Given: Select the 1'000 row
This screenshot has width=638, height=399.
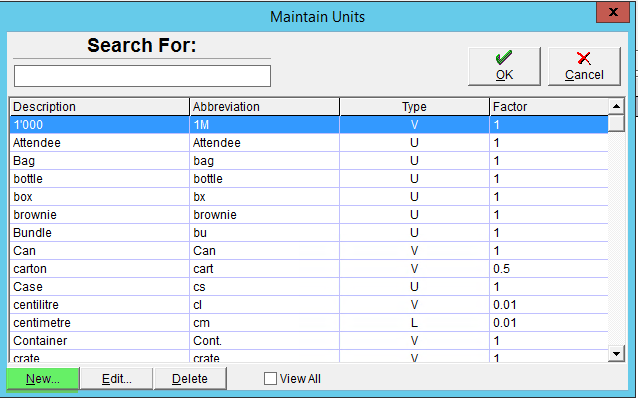Looking at the screenshot, I should click(x=309, y=125).
